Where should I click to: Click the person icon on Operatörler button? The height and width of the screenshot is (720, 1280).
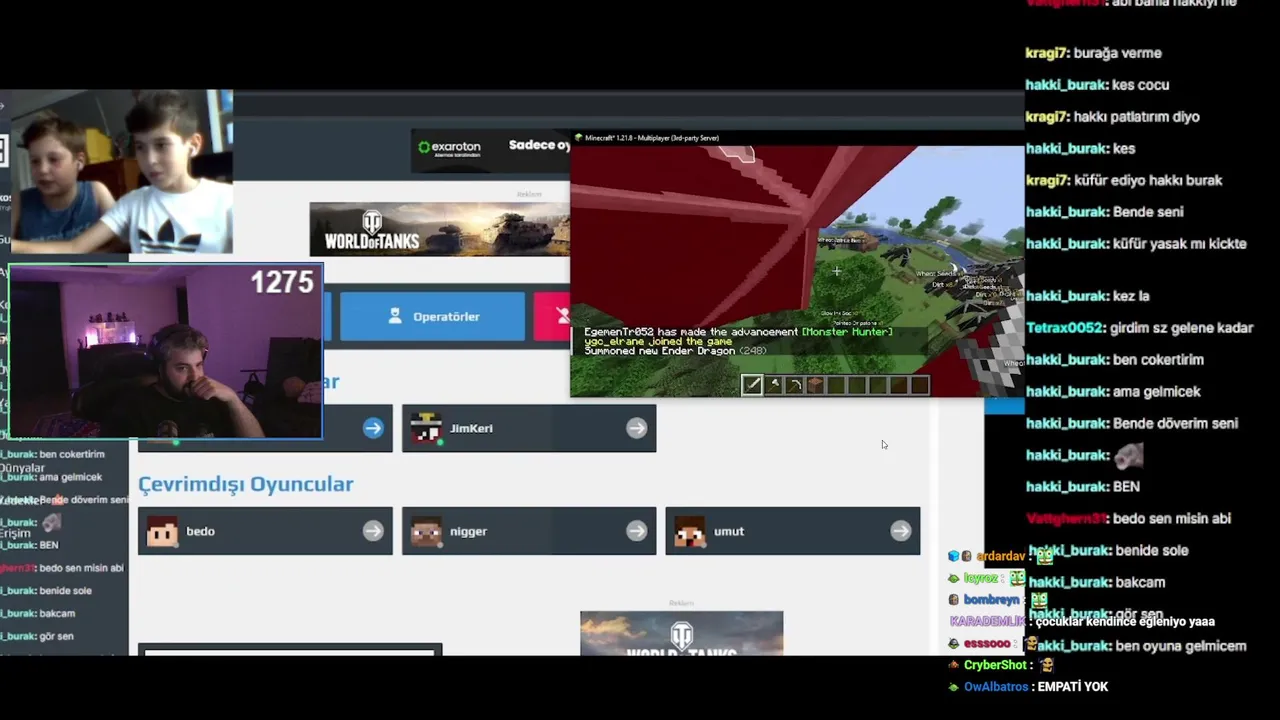pos(394,316)
